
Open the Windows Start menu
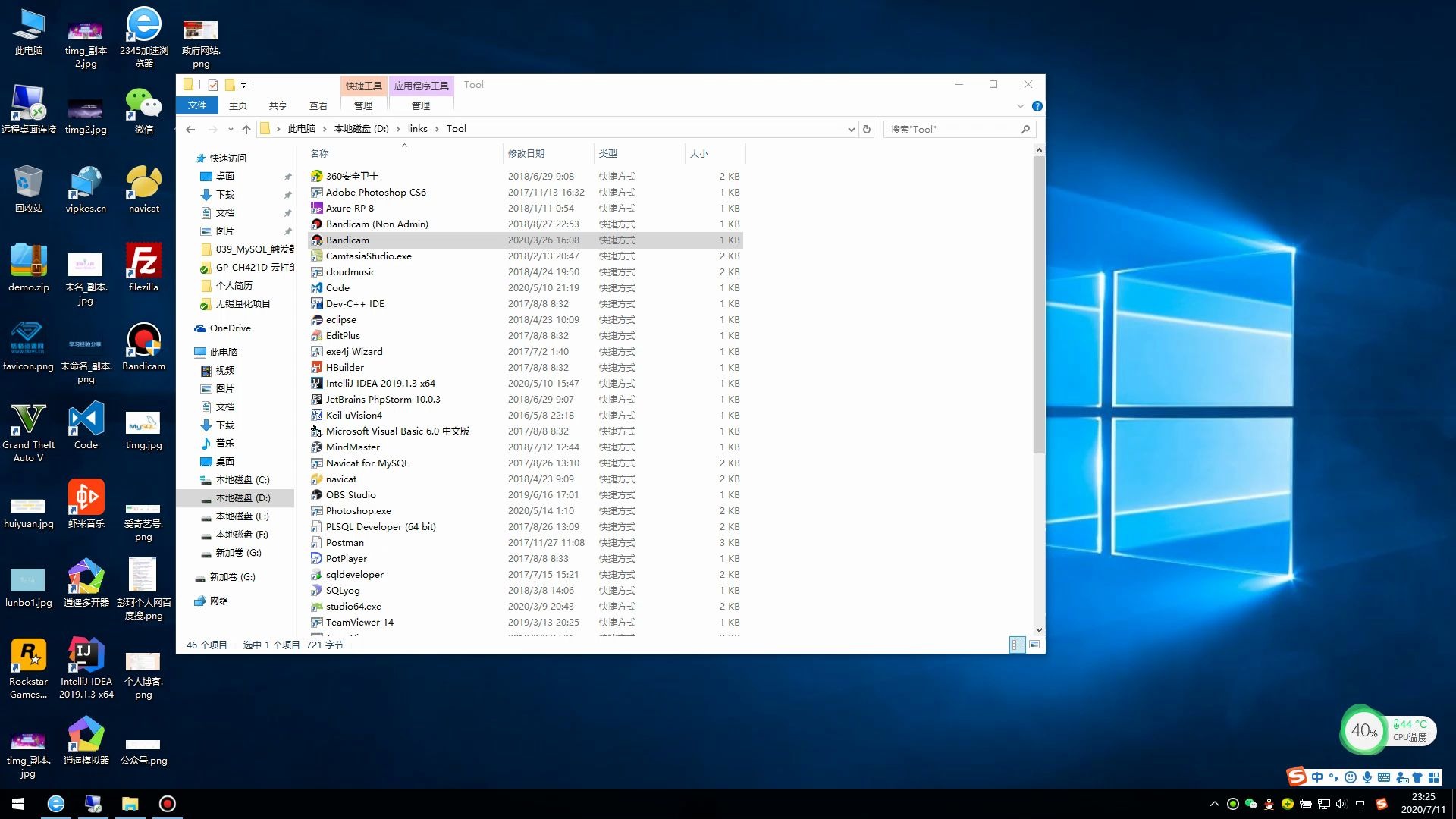pyautogui.click(x=18, y=804)
